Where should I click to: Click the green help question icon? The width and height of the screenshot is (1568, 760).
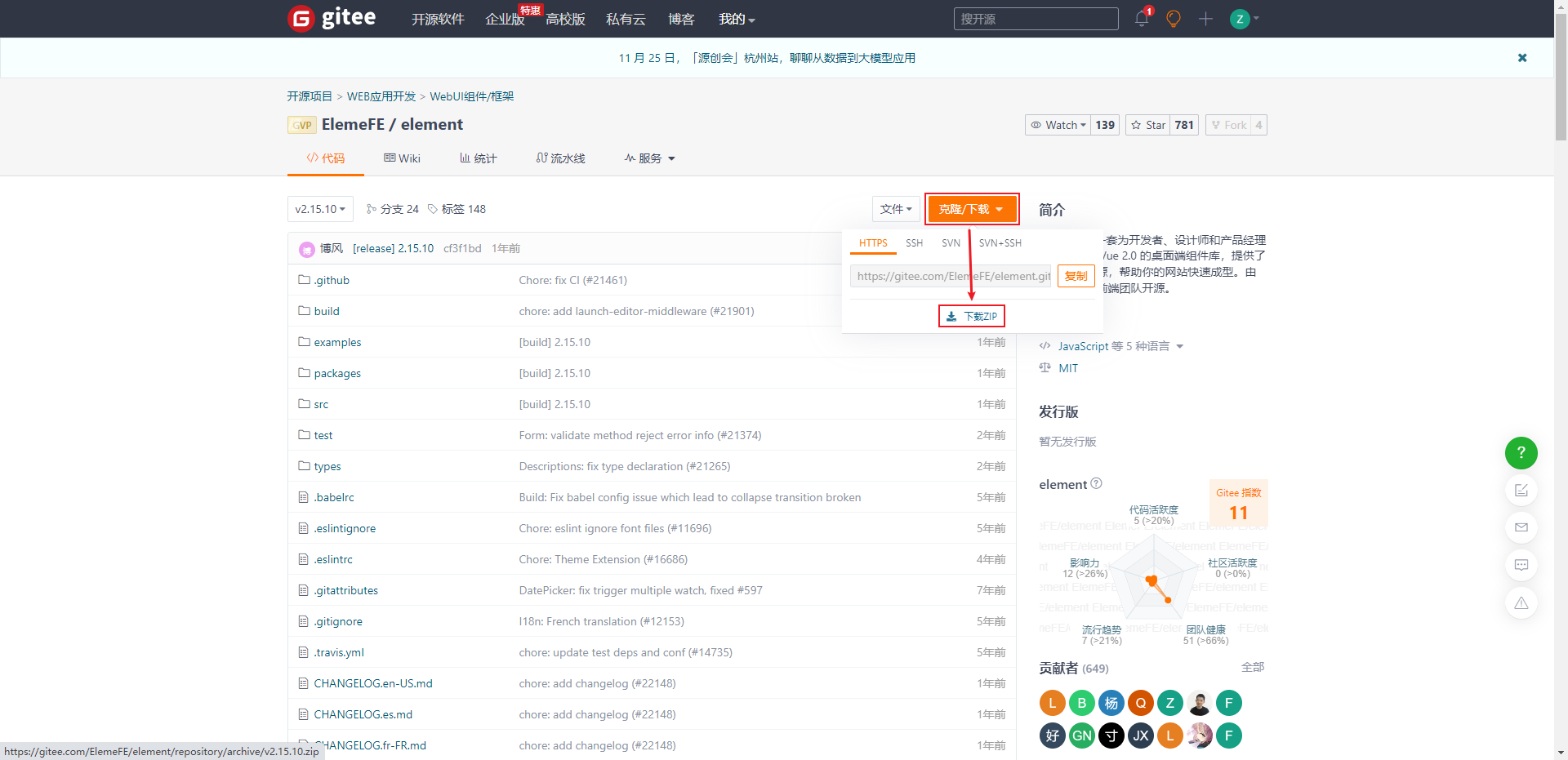pyautogui.click(x=1521, y=452)
